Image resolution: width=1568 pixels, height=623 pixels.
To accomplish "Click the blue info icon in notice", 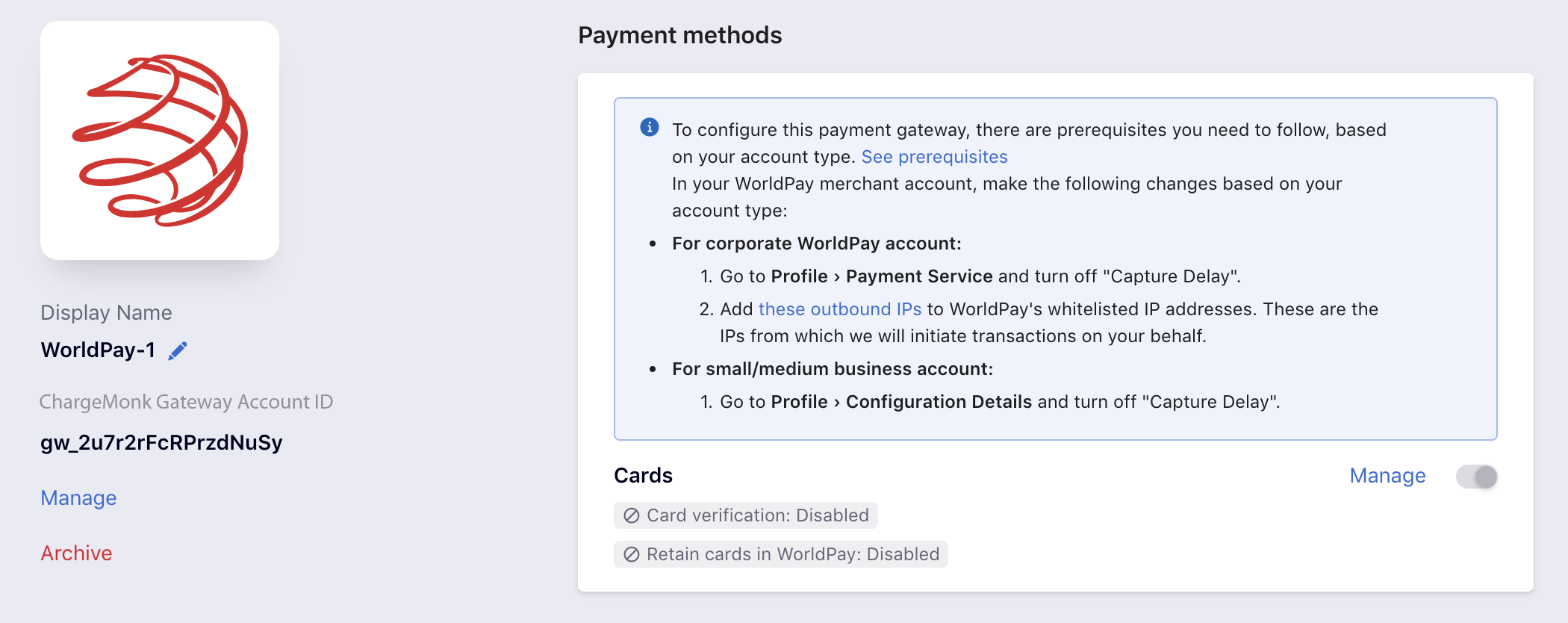I will point(650,127).
